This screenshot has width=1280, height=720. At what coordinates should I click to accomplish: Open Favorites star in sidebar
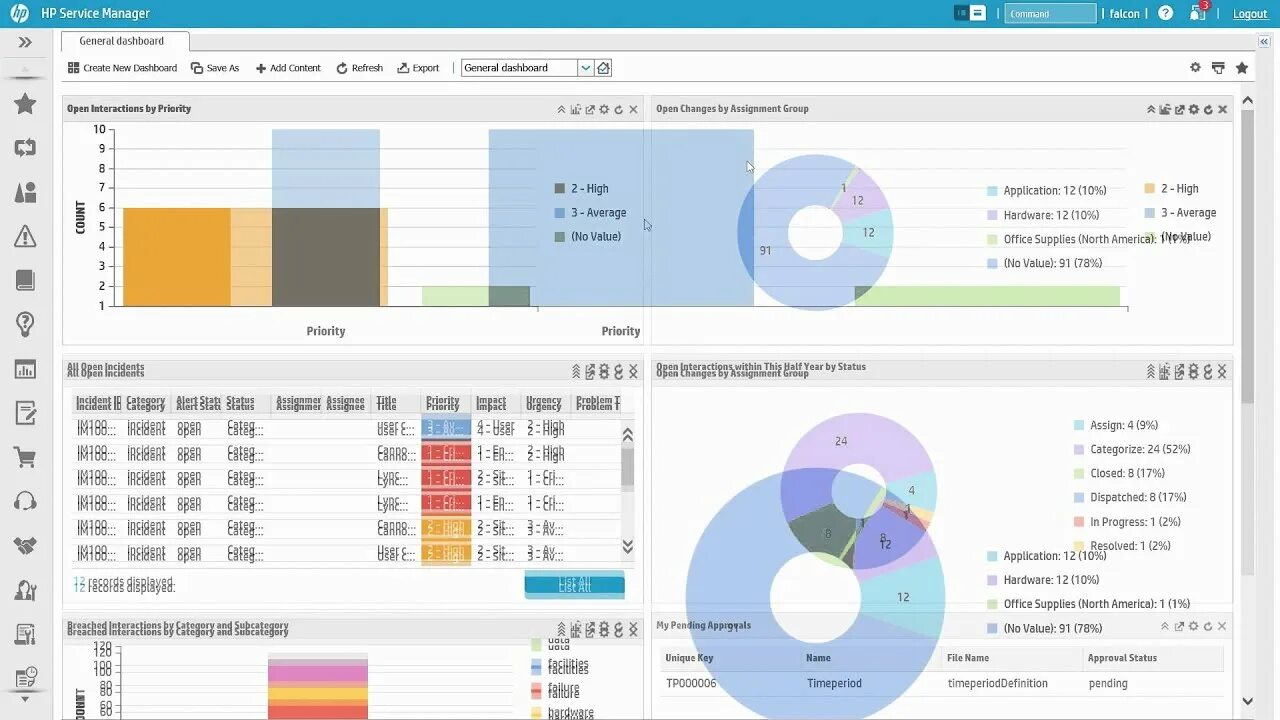coord(25,104)
